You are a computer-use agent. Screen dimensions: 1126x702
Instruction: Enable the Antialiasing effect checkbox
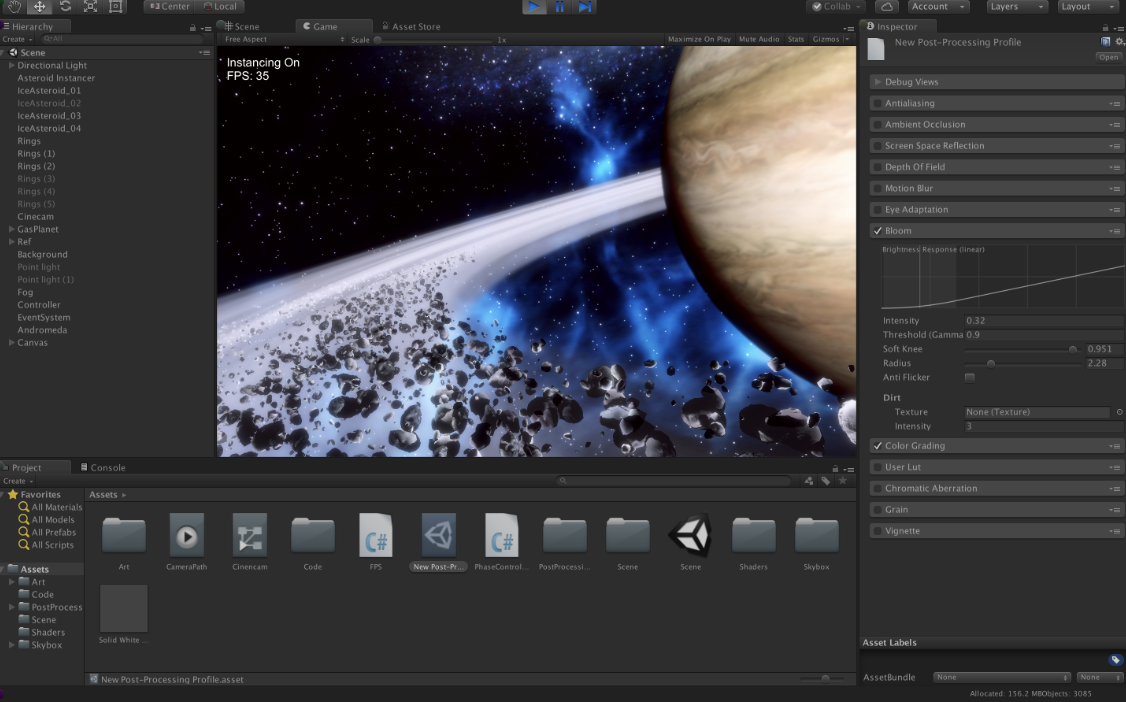pyautogui.click(x=877, y=103)
